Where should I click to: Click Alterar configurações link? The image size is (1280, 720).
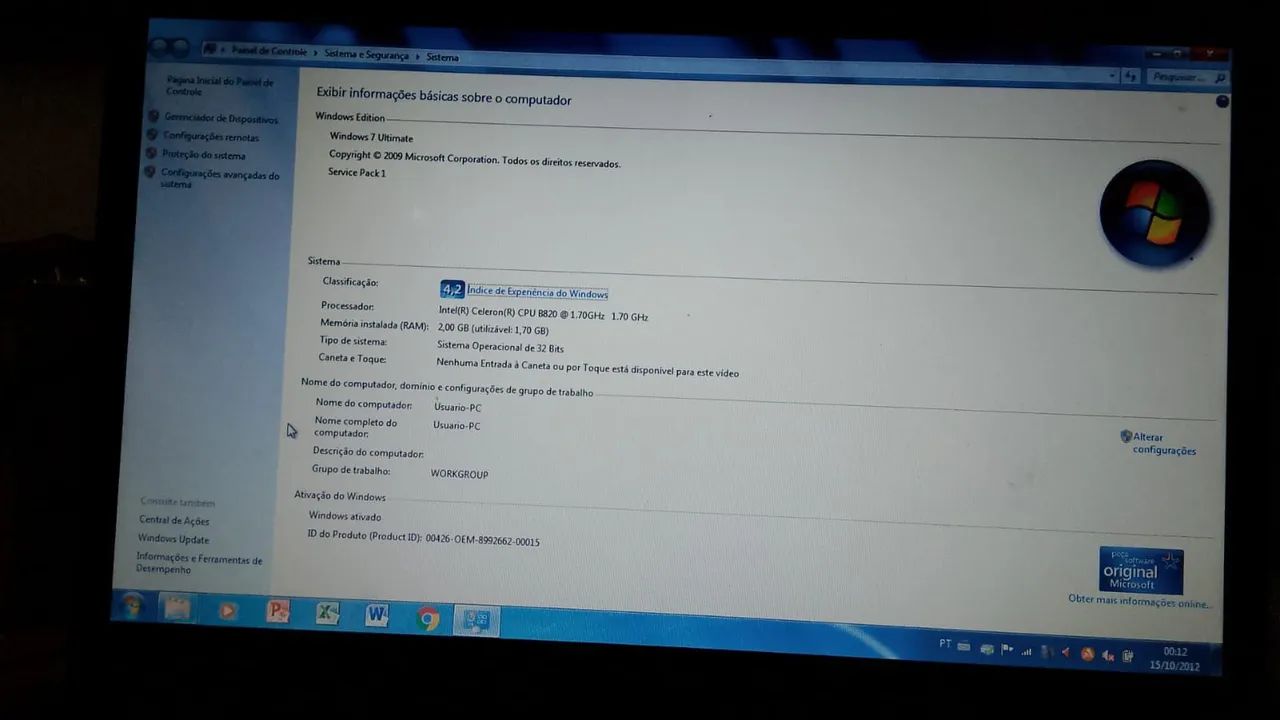(1164, 444)
